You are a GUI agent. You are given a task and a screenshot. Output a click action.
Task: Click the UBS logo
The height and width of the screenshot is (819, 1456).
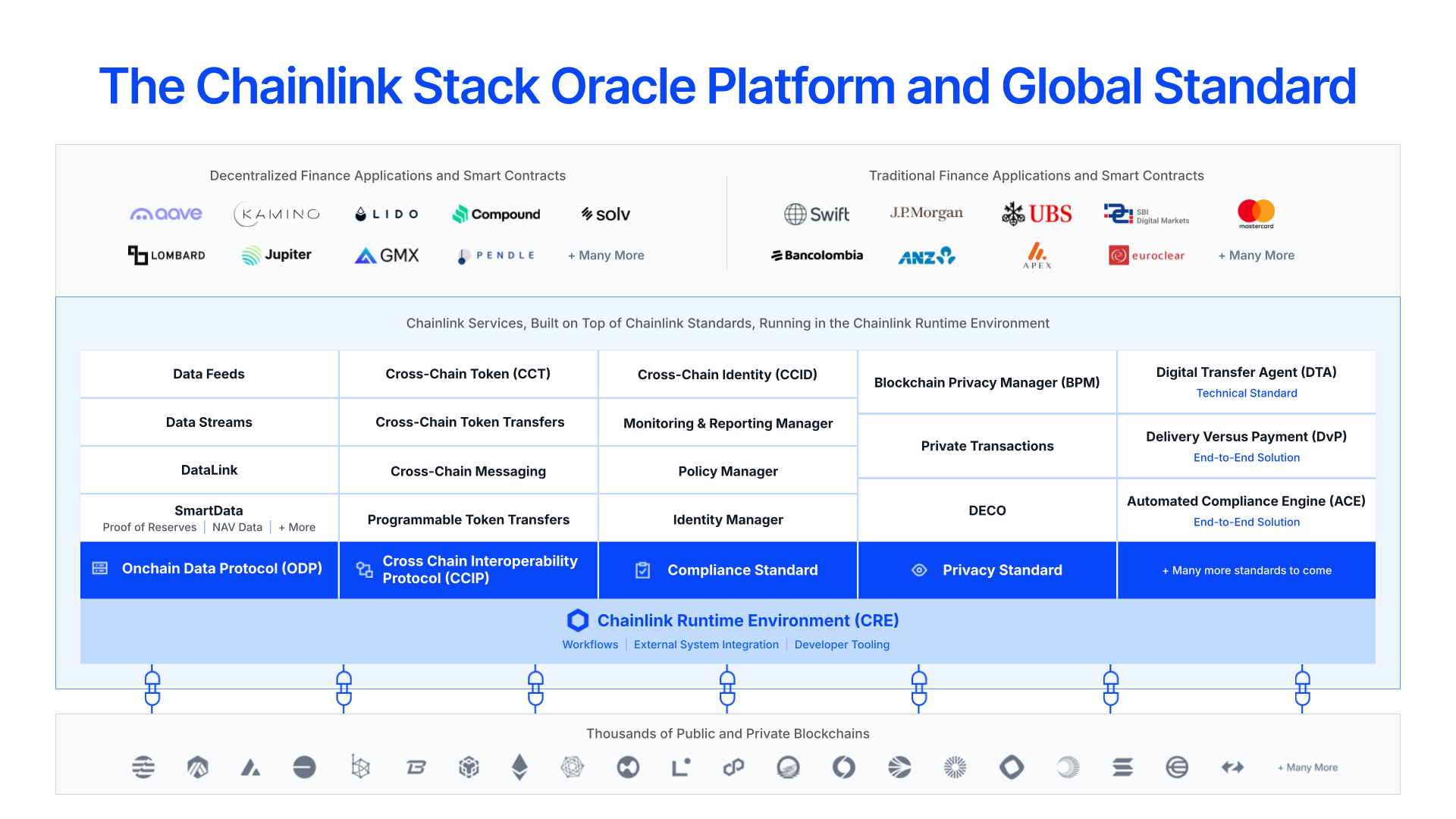[x=1037, y=214]
